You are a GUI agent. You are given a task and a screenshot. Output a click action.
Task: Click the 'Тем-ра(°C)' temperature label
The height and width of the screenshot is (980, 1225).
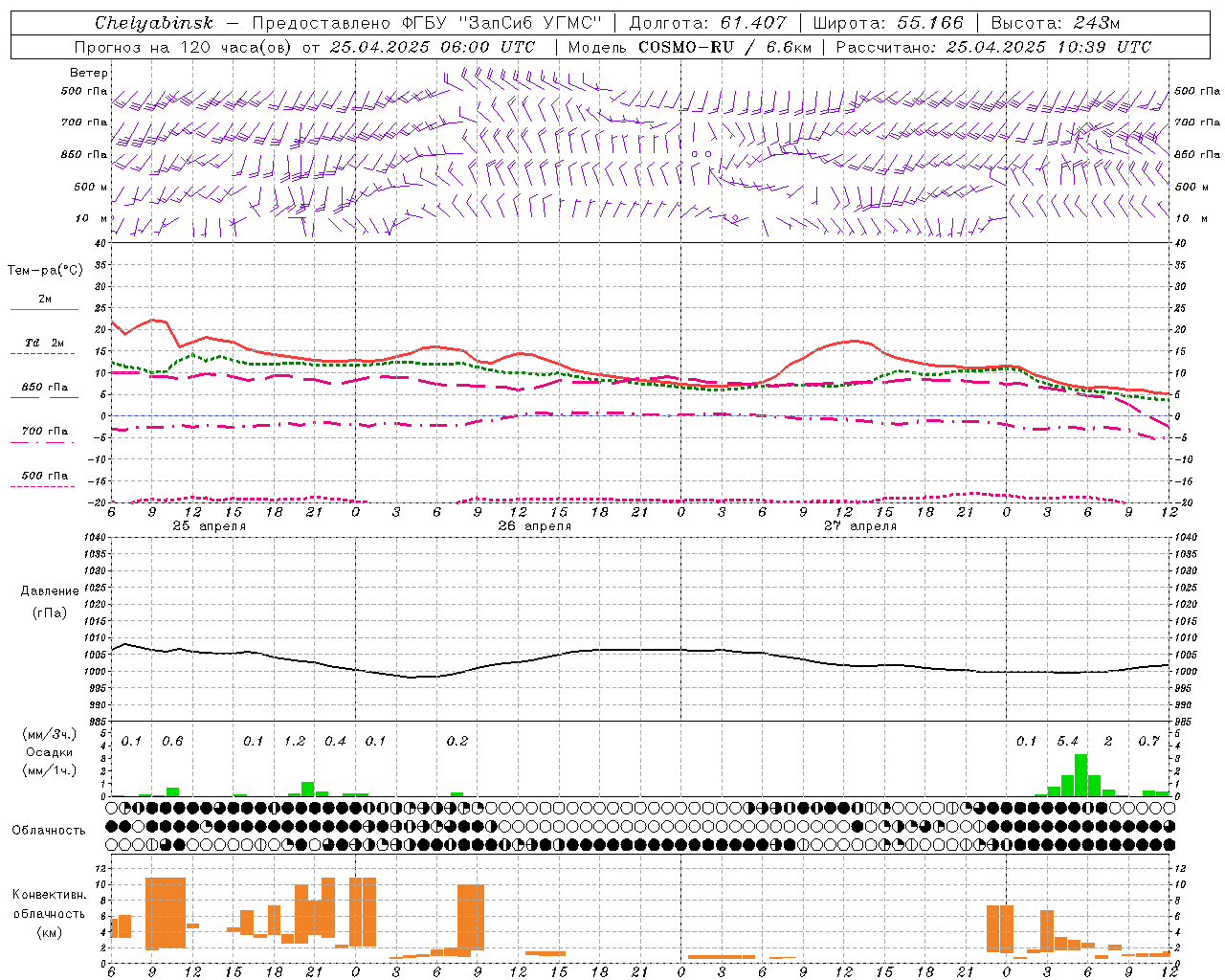pyautogui.click(x=45, y=271)
